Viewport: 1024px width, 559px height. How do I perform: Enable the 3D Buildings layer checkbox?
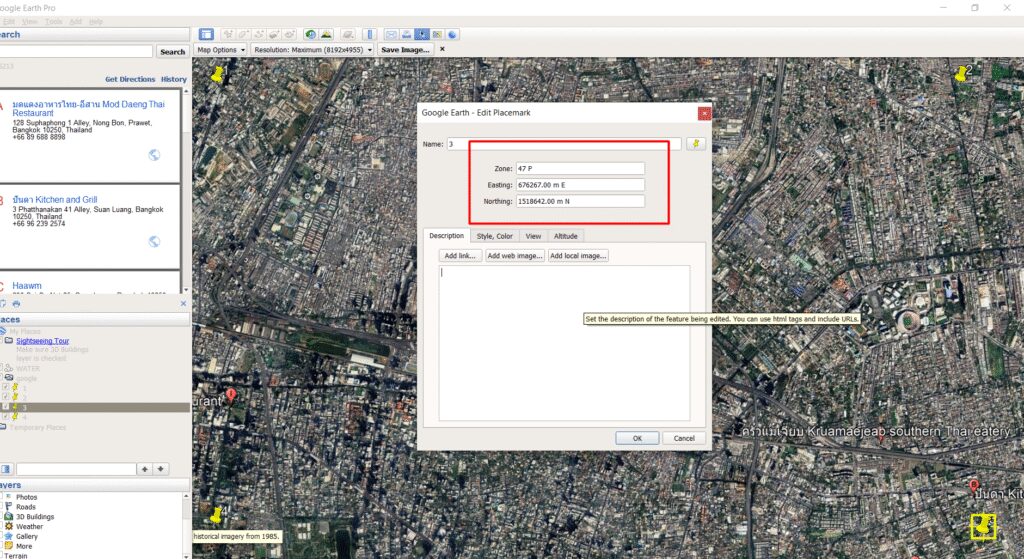(1, 517)
